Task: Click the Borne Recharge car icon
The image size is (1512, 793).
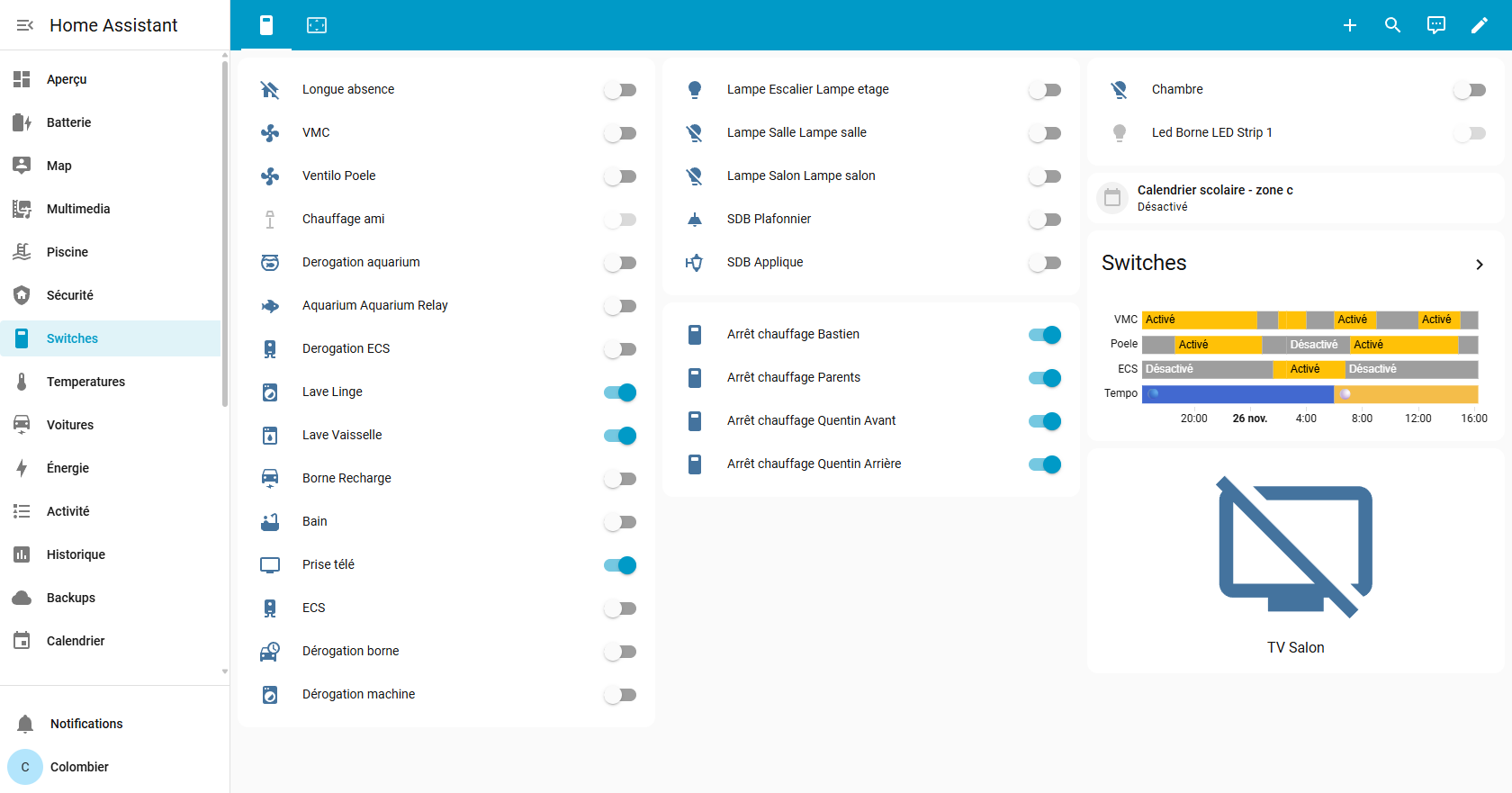Action: [270, 478]
